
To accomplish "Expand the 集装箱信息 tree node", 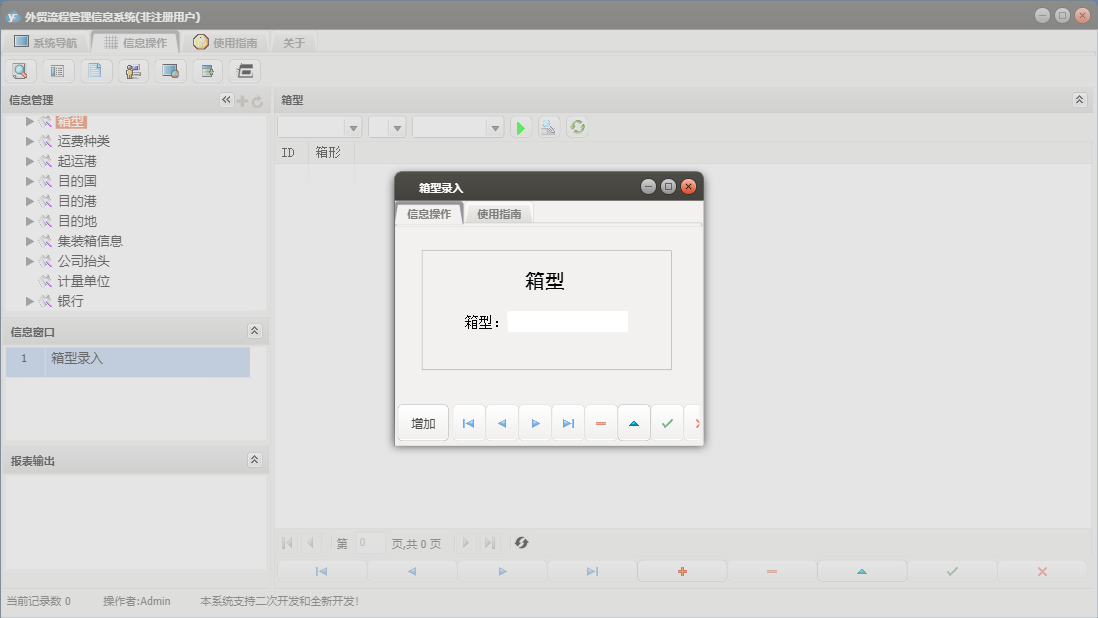I will (29, 241).
